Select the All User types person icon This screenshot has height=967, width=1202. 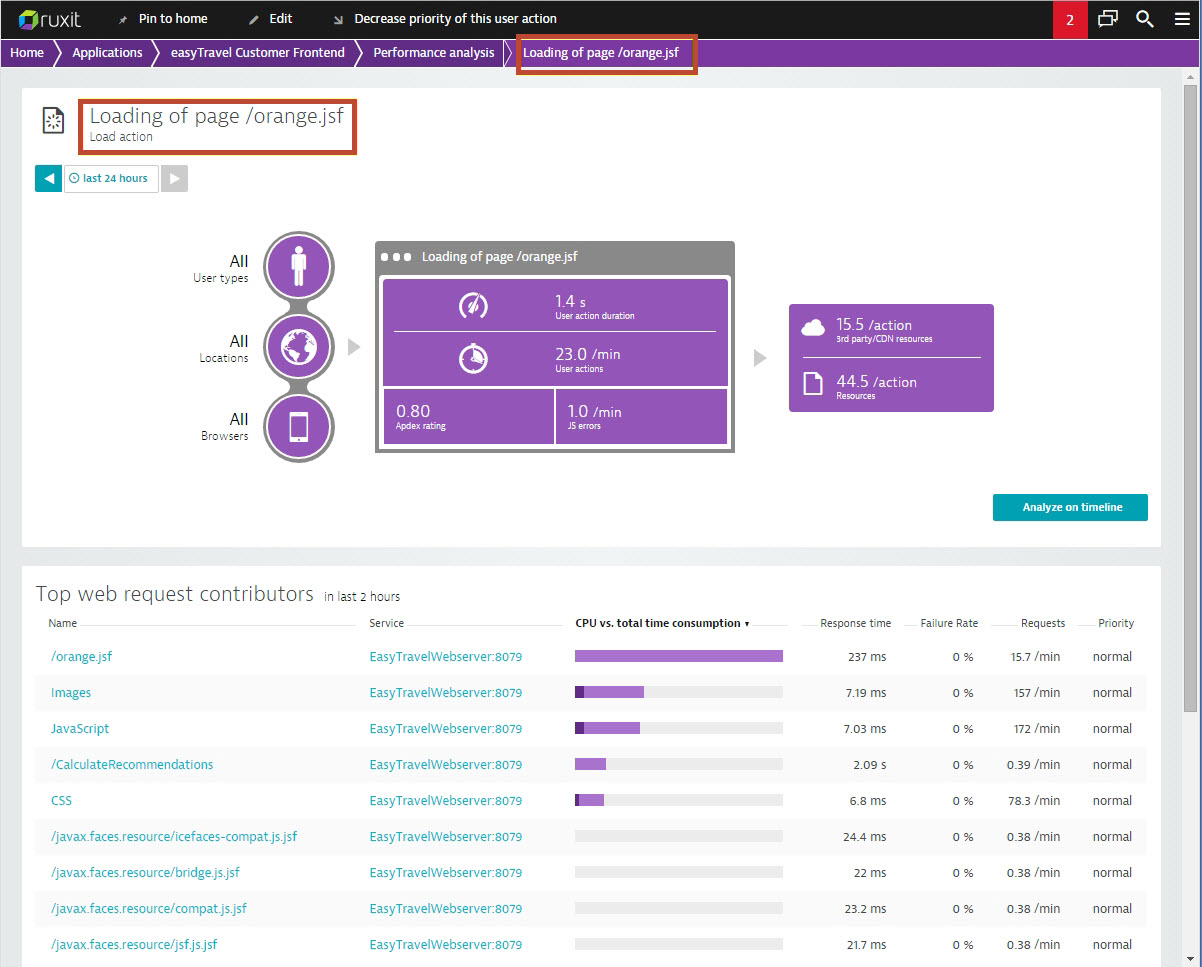pos(299,266)
